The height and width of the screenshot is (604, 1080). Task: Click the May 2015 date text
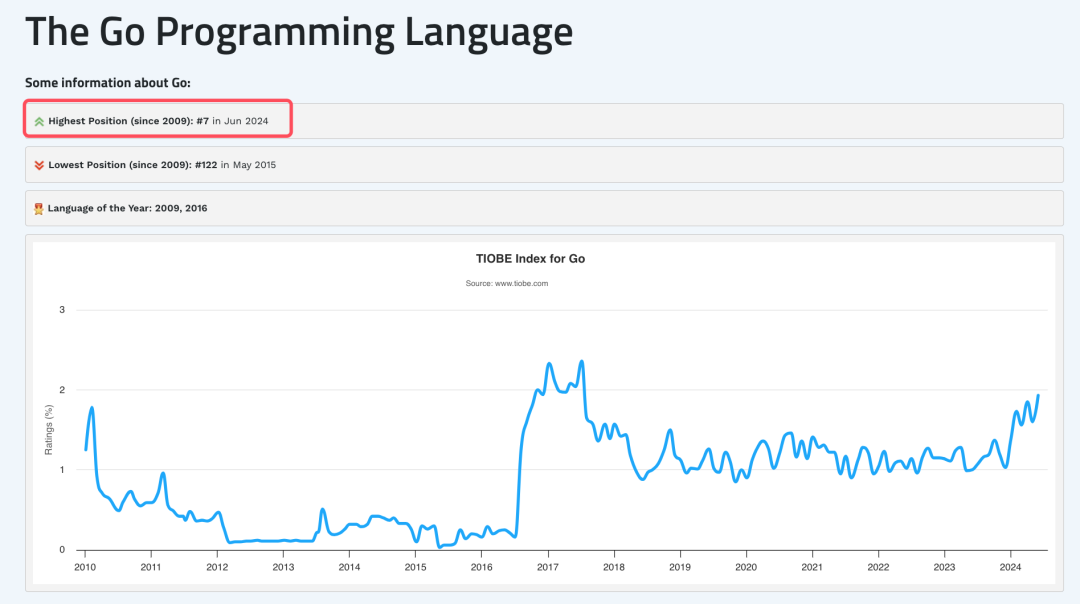click(254, 165)
